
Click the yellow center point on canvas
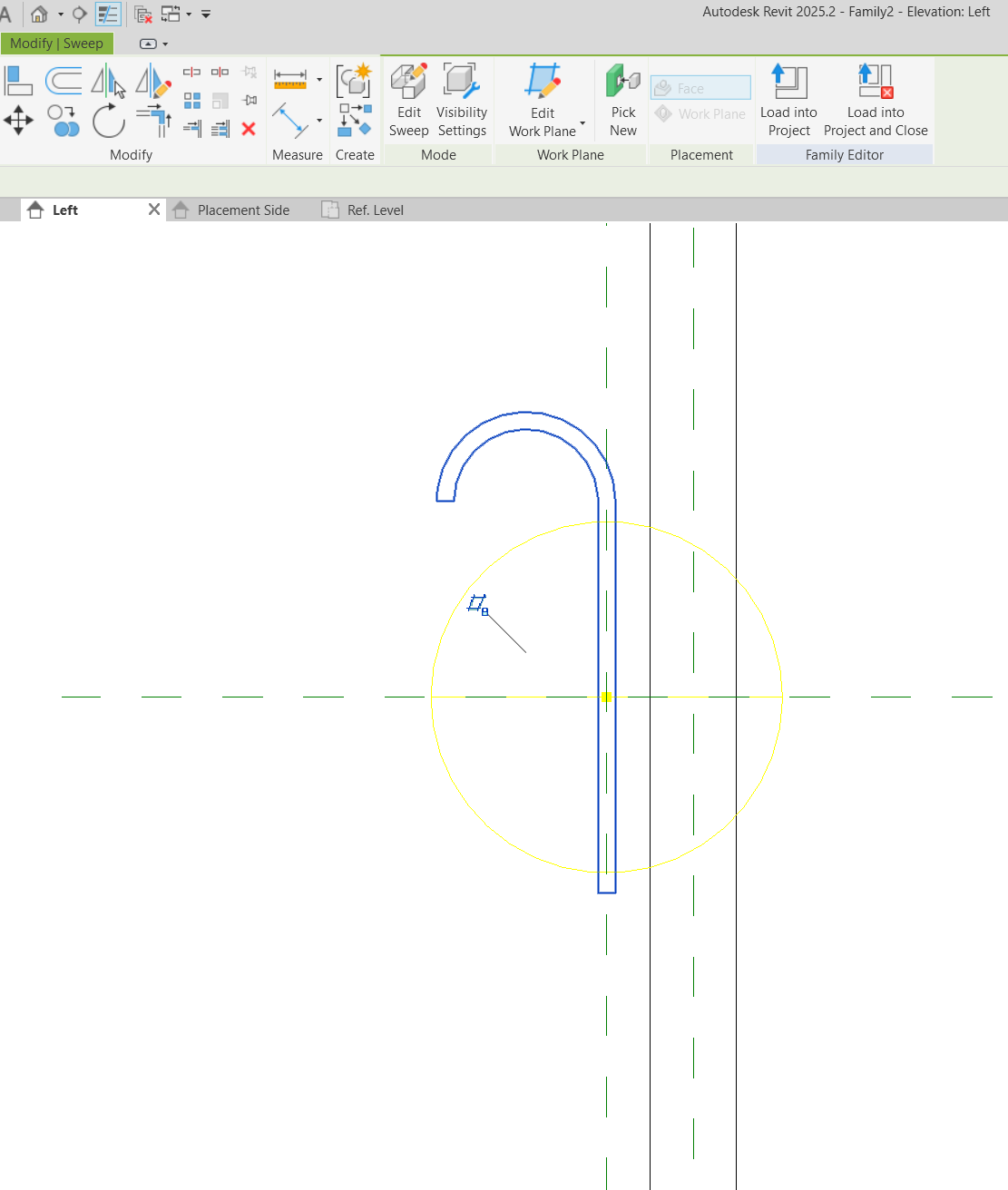[x=606, y=697]
